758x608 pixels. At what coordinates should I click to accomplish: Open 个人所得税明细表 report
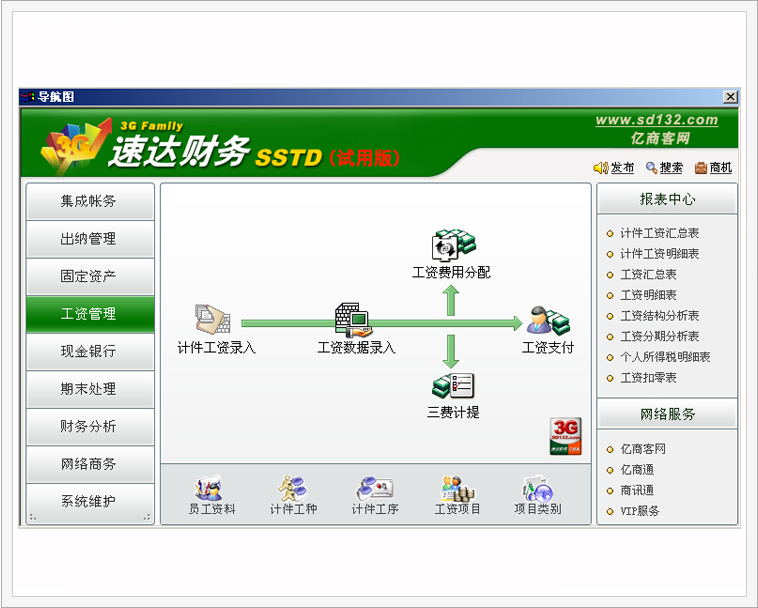coord(665,358)
